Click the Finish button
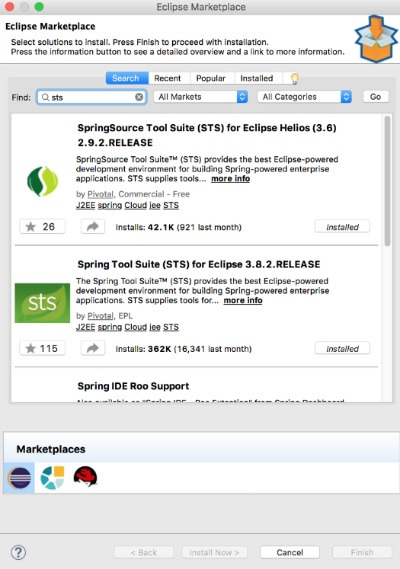400x569 pixels. 362,552
